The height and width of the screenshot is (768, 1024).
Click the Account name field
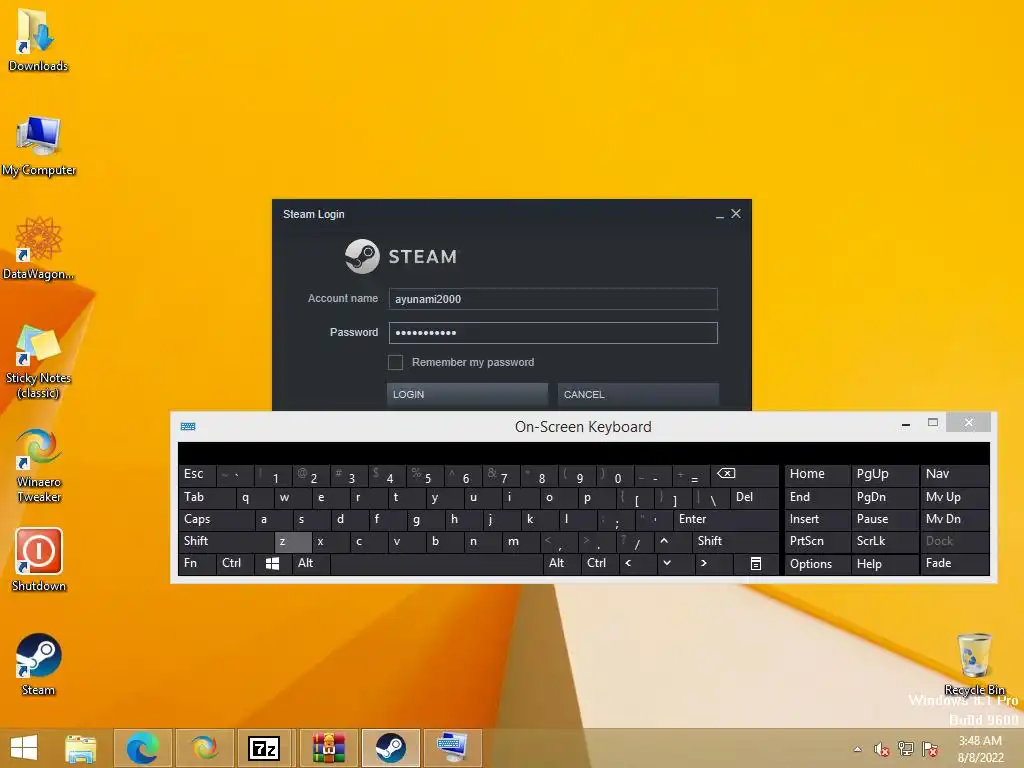click(x=553, y=299)
